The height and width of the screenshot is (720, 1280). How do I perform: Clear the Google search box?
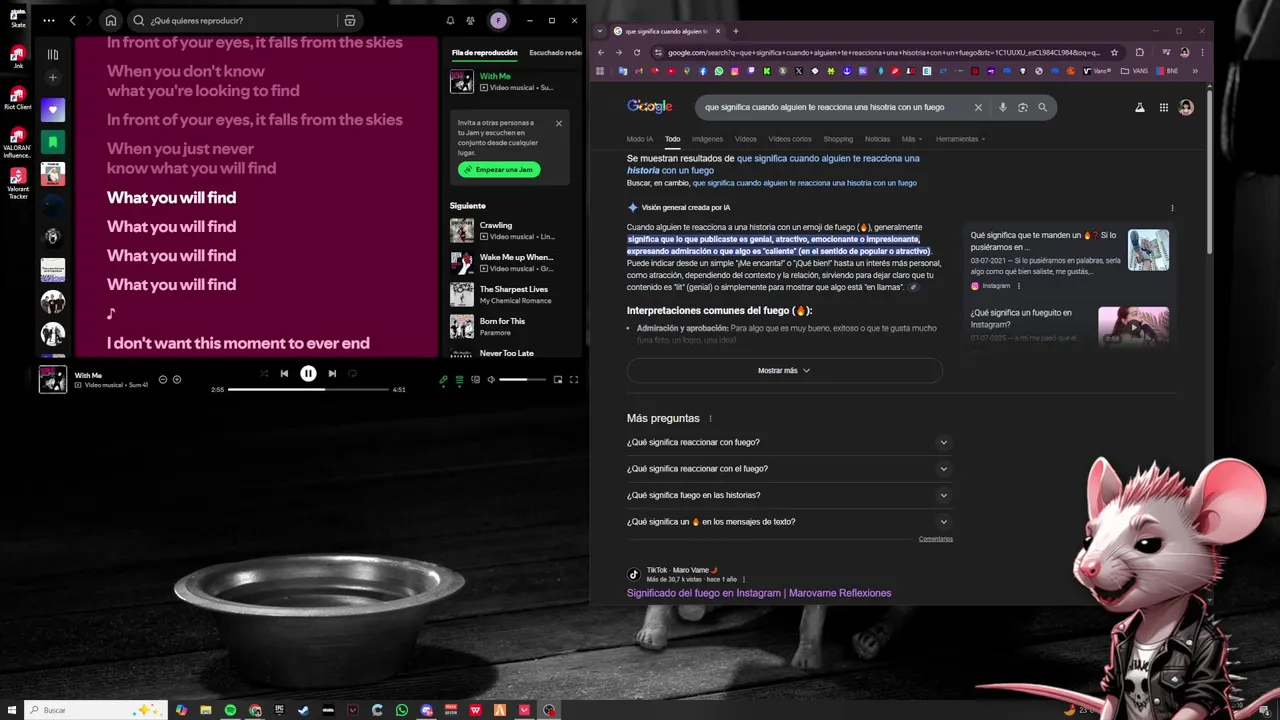(x=978, y=107)
